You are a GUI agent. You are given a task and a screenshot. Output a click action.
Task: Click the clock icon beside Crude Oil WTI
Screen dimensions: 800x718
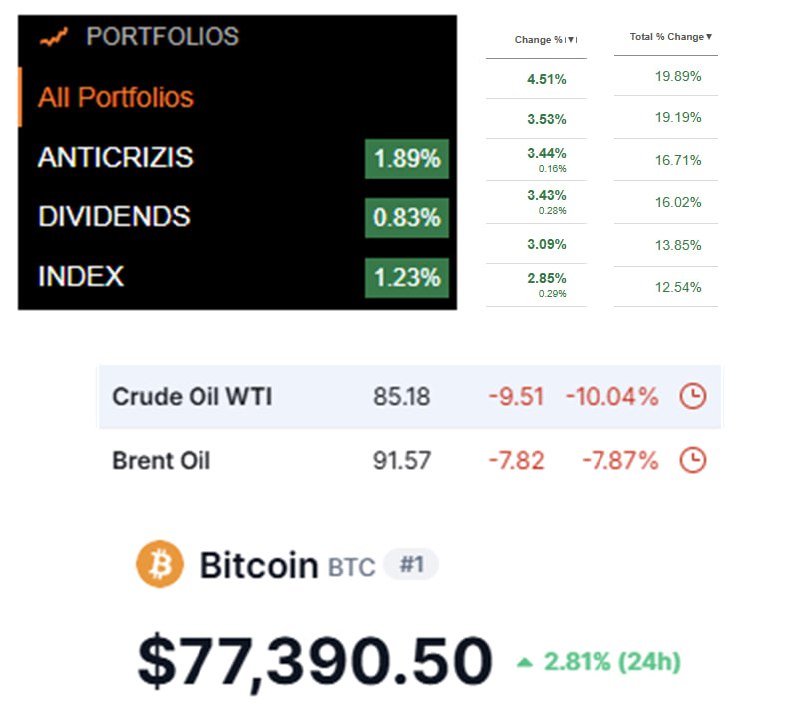click(x=692, y=396)
